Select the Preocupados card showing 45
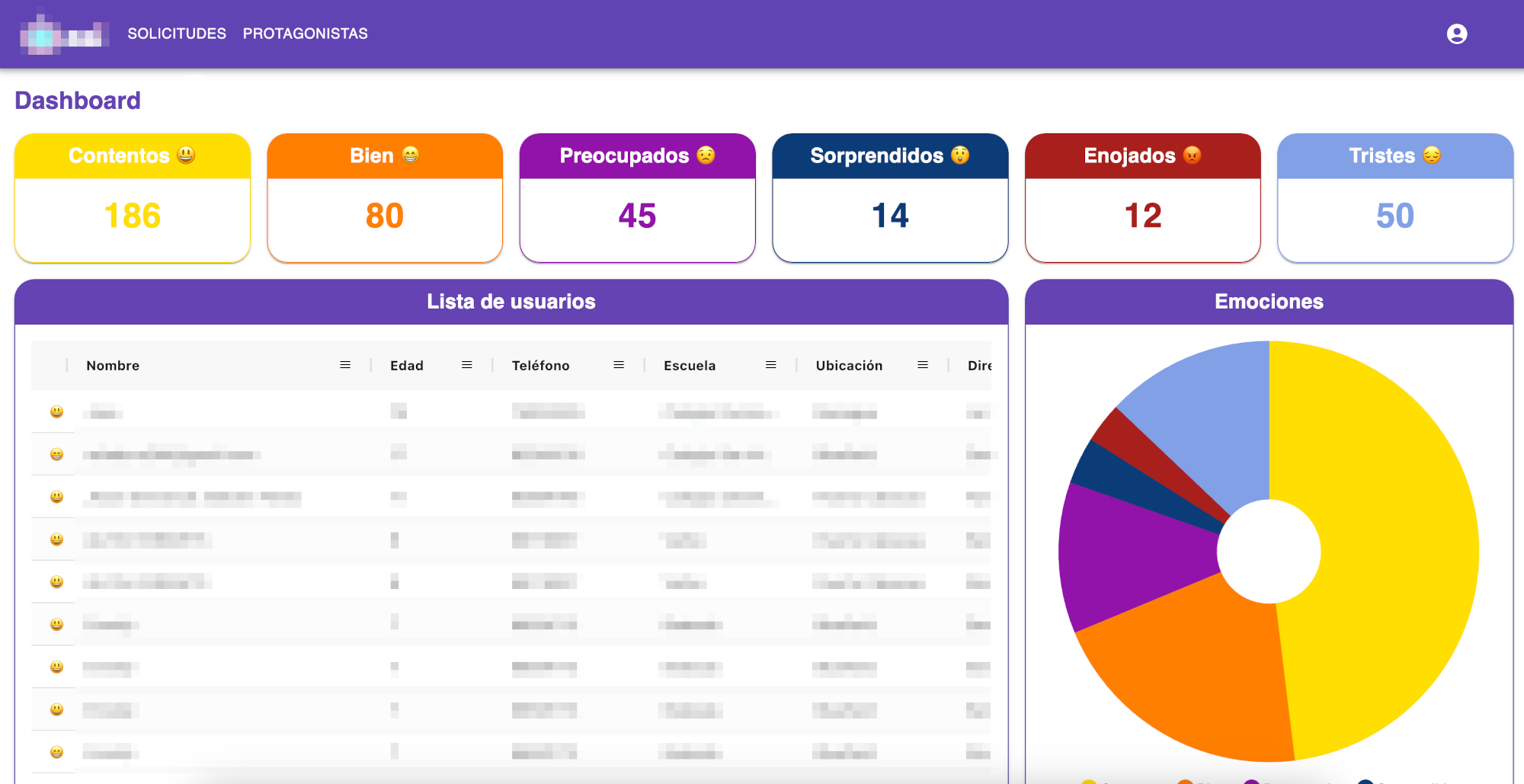 coord(638,198)
